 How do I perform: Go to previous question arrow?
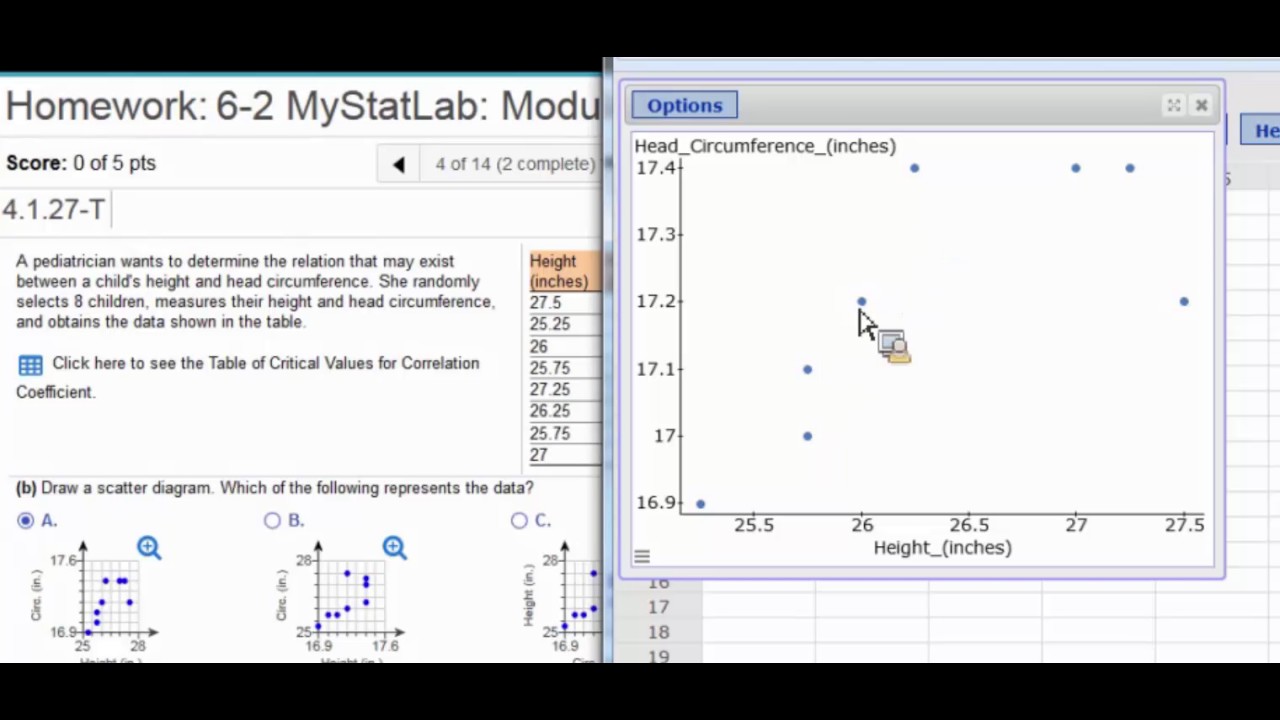398,164
